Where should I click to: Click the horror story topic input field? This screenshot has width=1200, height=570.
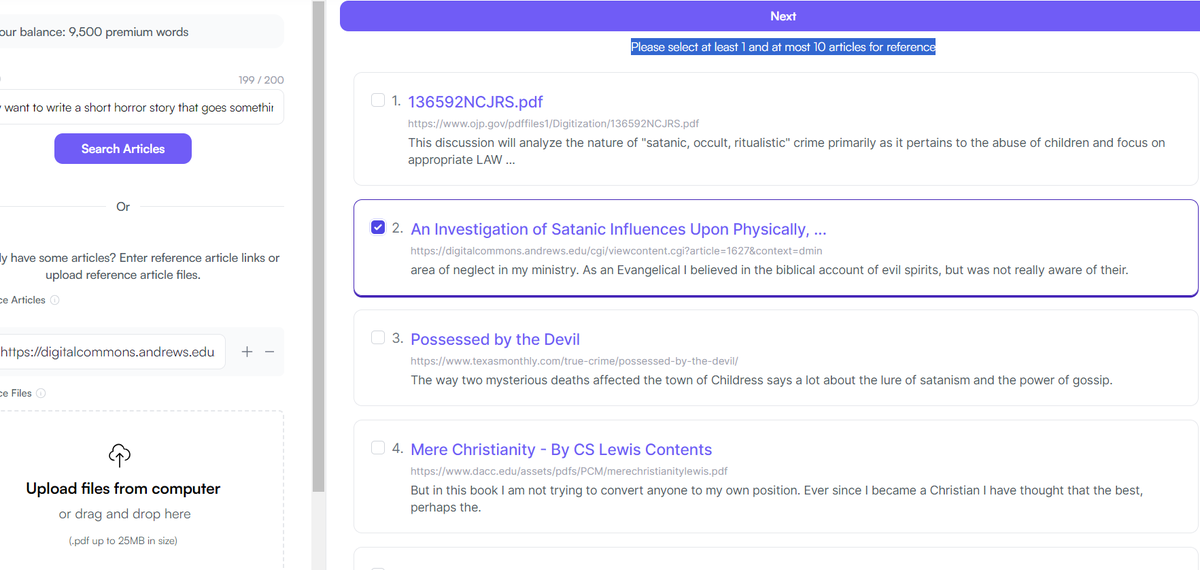(140, 107)
